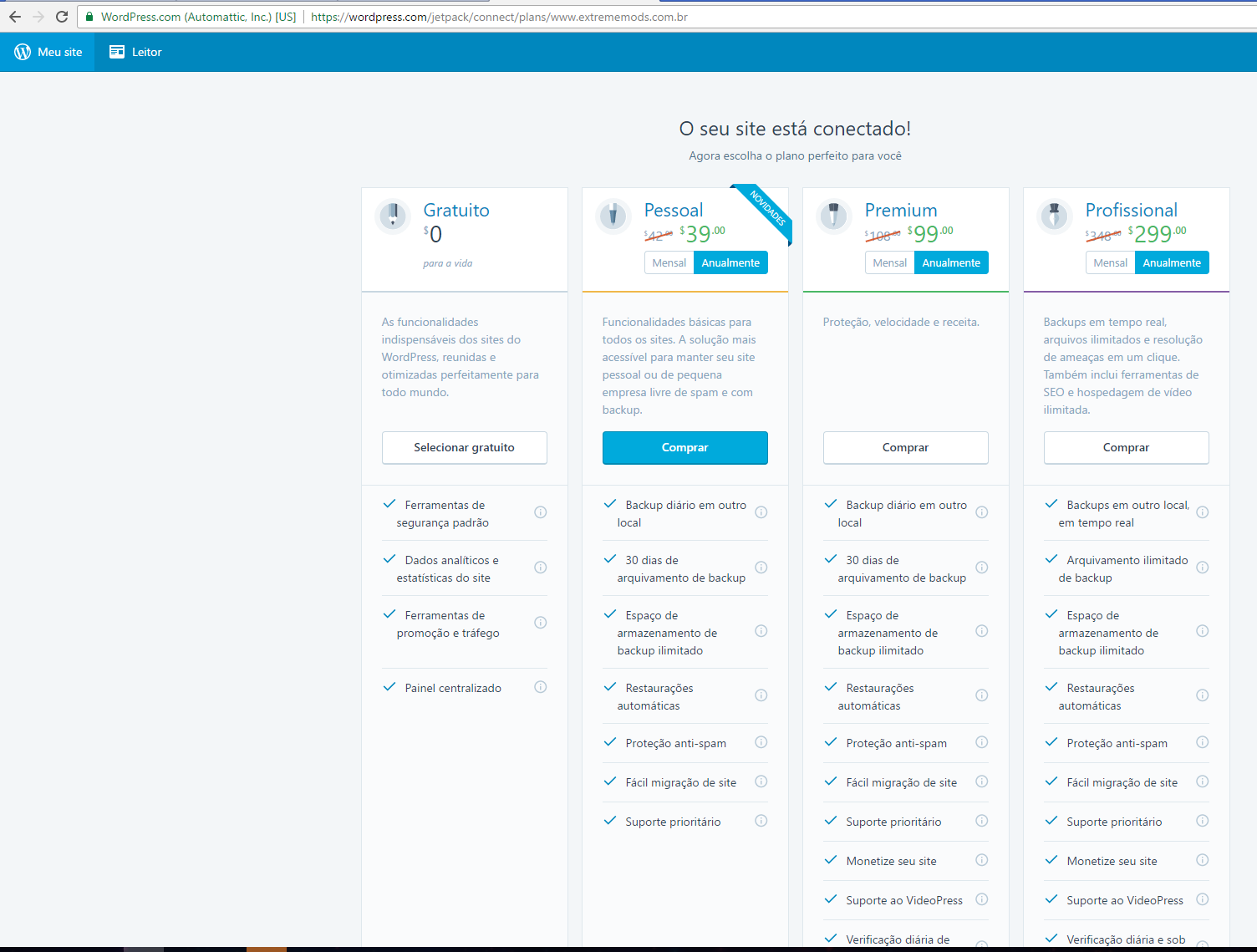
Task: Click the Profissional plan title
Action: tap(1132, 211)
